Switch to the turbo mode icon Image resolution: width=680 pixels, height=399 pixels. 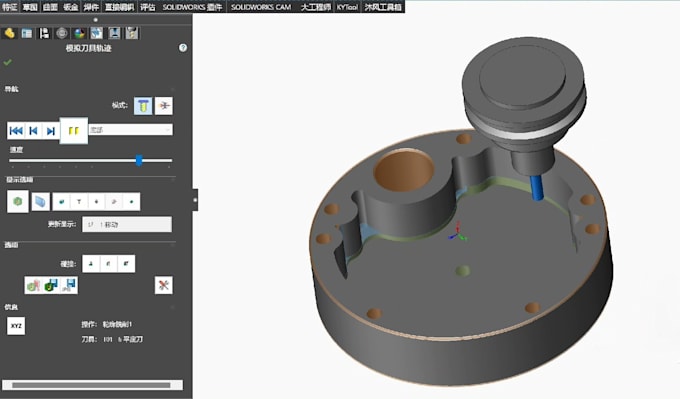coord(163,106)
